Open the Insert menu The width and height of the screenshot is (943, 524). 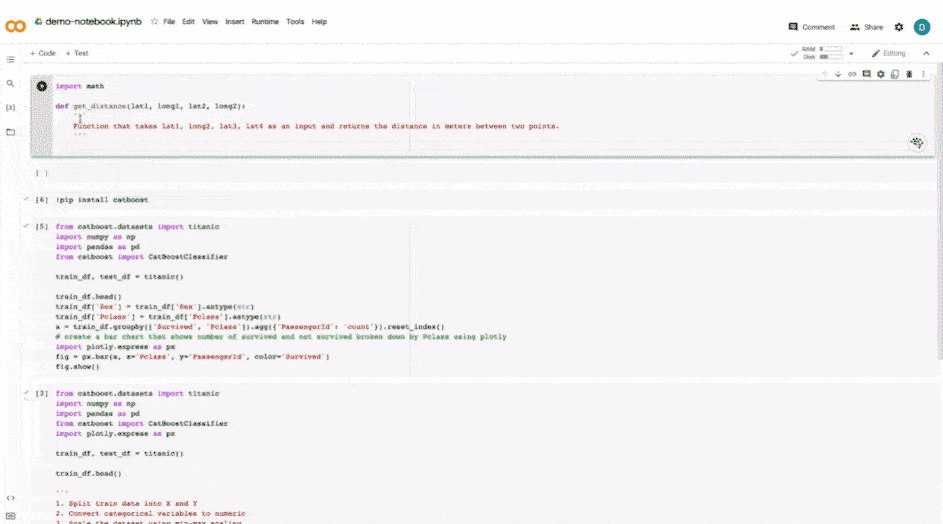[235, 21]
